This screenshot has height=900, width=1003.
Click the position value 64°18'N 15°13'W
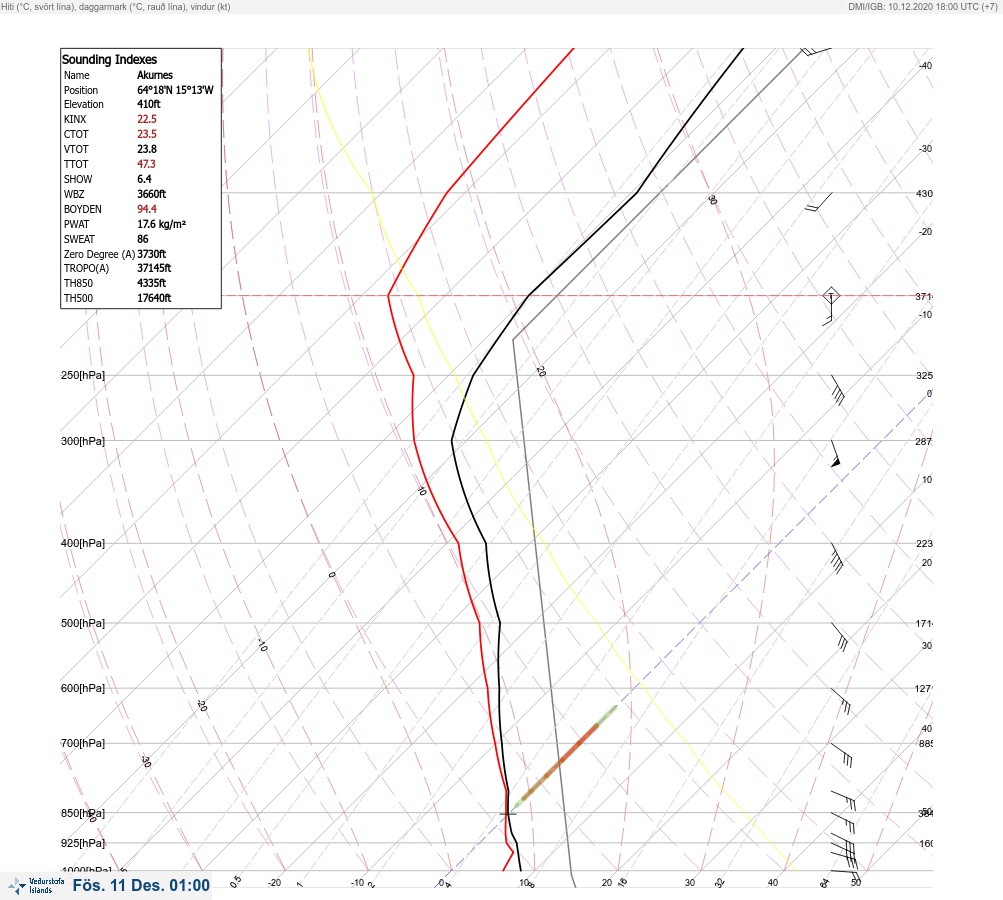tap(175, 90)
